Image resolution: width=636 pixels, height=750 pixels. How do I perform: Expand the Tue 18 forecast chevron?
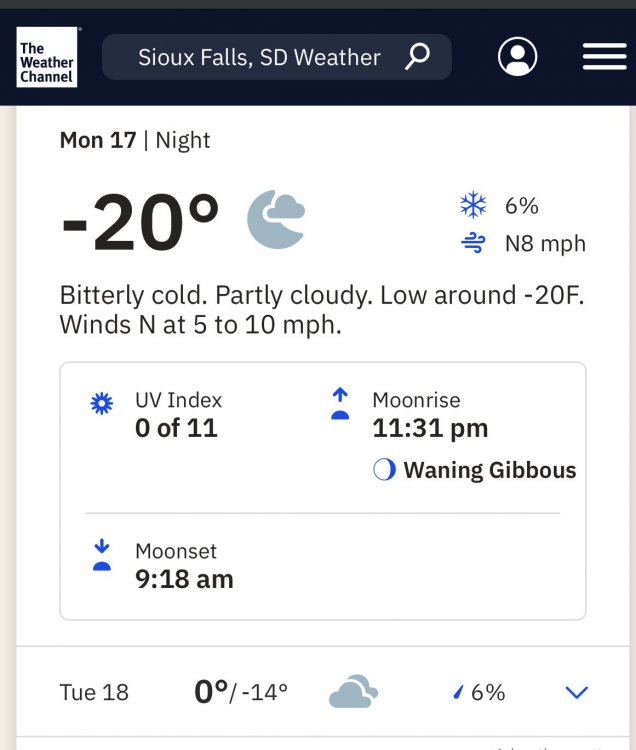[x=577, y=692]
